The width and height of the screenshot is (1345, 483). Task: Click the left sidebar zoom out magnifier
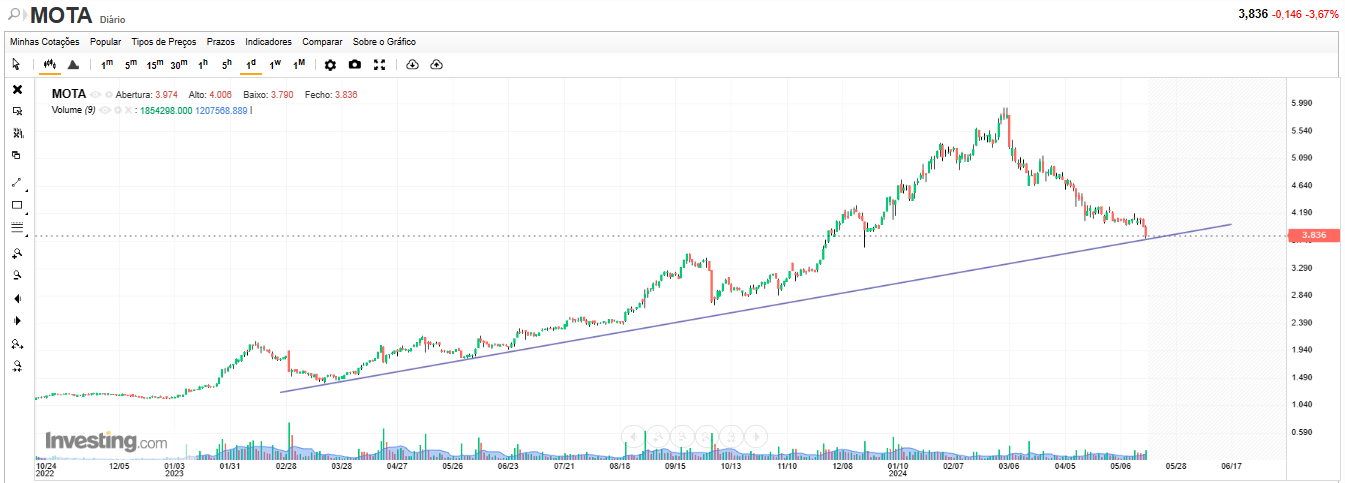17,275
